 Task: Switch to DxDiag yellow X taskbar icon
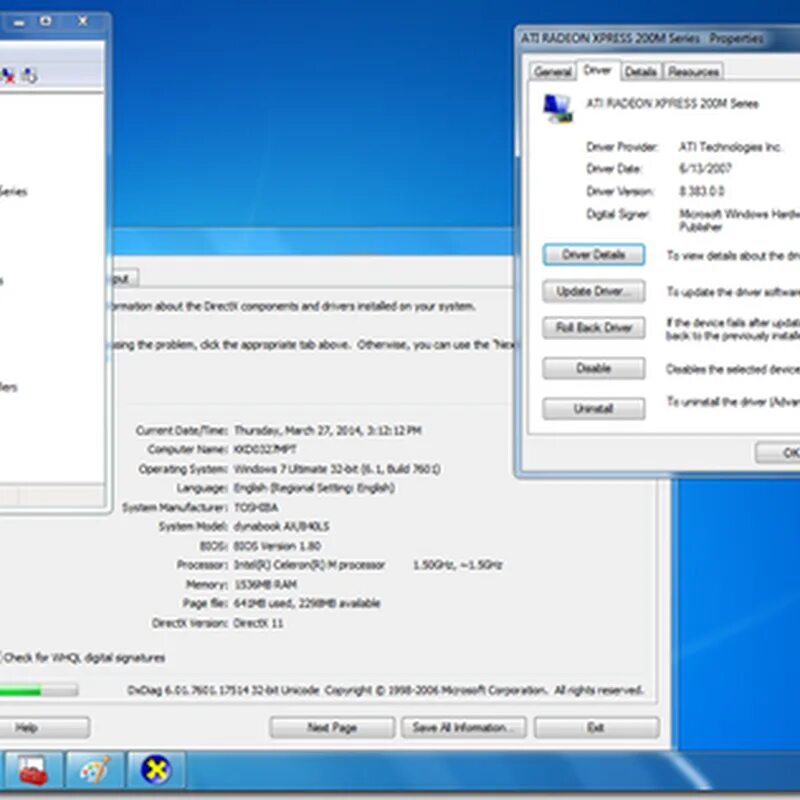pos(156,770)
